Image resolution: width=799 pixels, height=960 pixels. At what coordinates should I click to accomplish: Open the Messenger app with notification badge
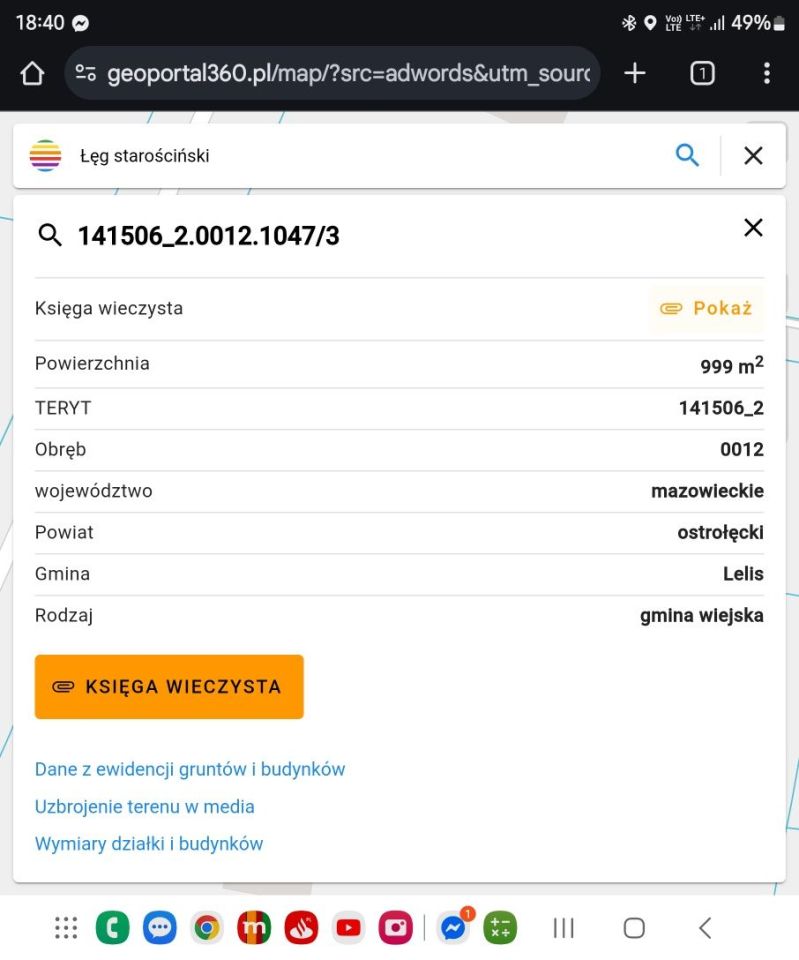[453, 927]
